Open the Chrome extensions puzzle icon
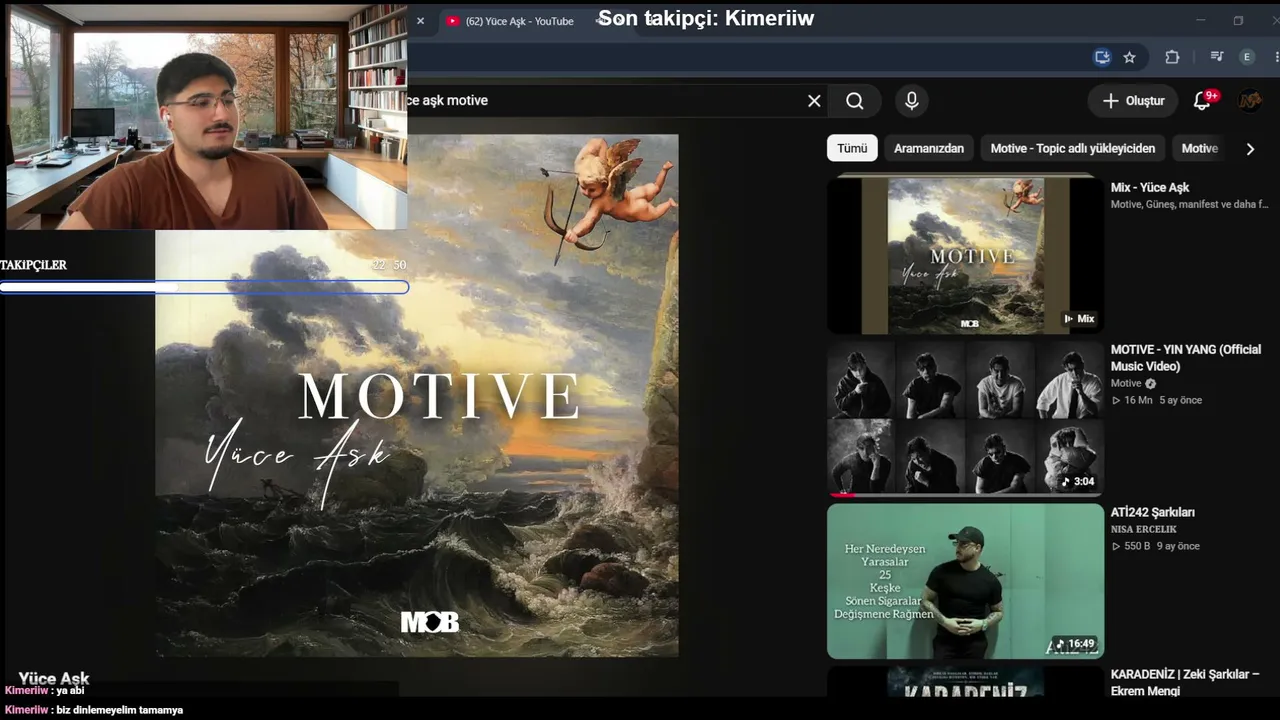Screen dimensions: 1280x720 1173,57
